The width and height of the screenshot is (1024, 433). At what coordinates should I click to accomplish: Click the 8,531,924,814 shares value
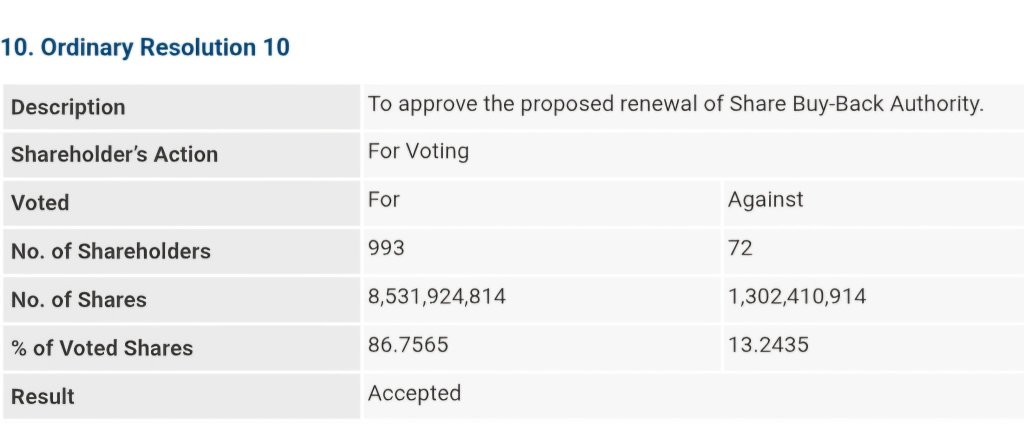coord(437,297)
